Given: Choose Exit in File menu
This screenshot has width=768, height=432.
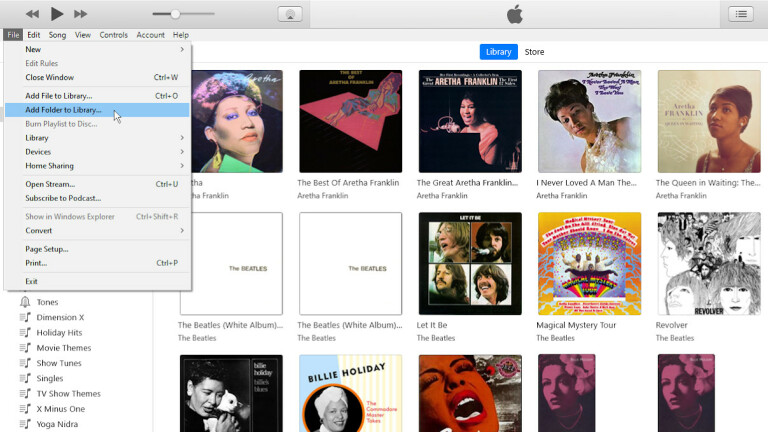Looking at the screenshot, I should 97,282.
